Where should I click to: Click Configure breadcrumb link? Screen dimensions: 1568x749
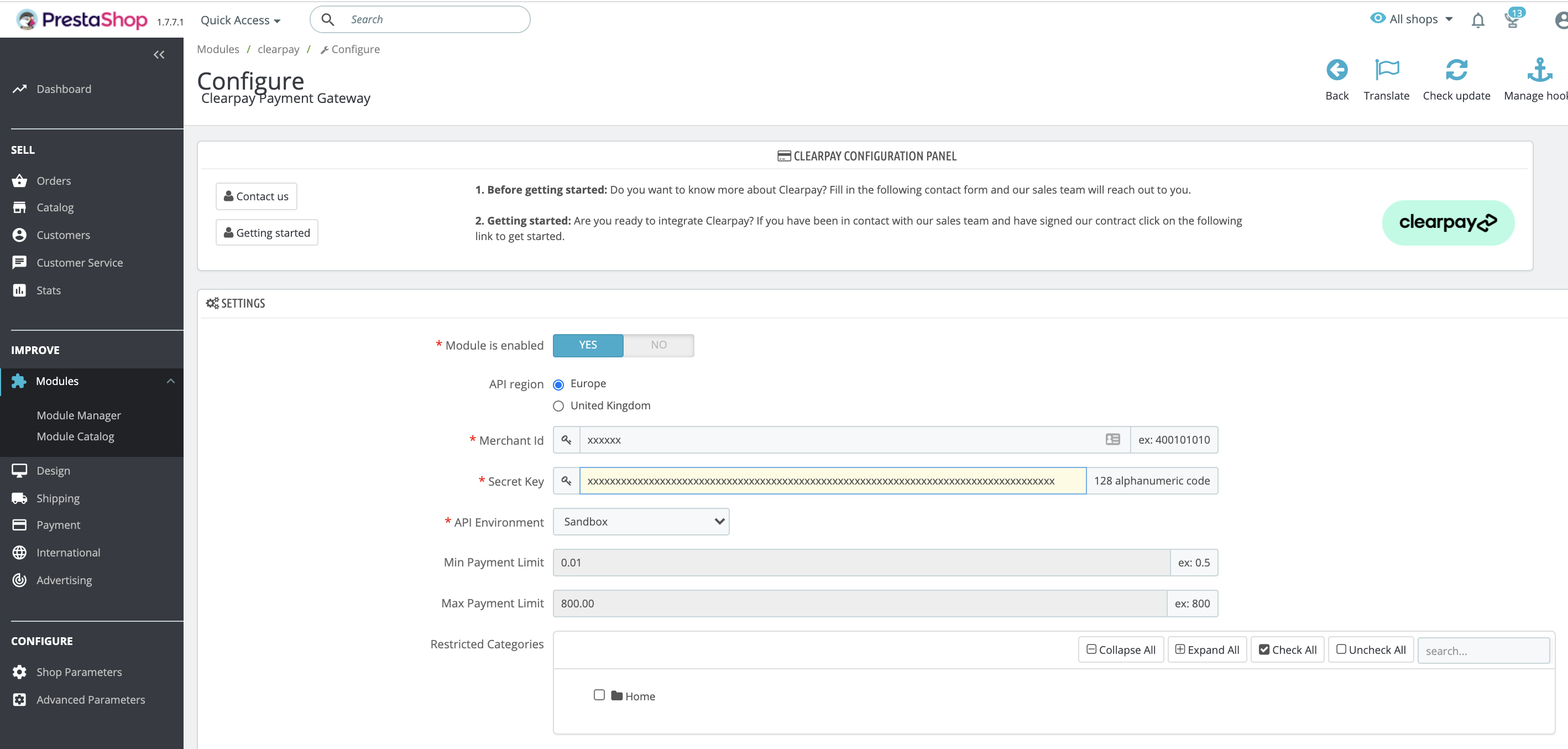point(350,49)
